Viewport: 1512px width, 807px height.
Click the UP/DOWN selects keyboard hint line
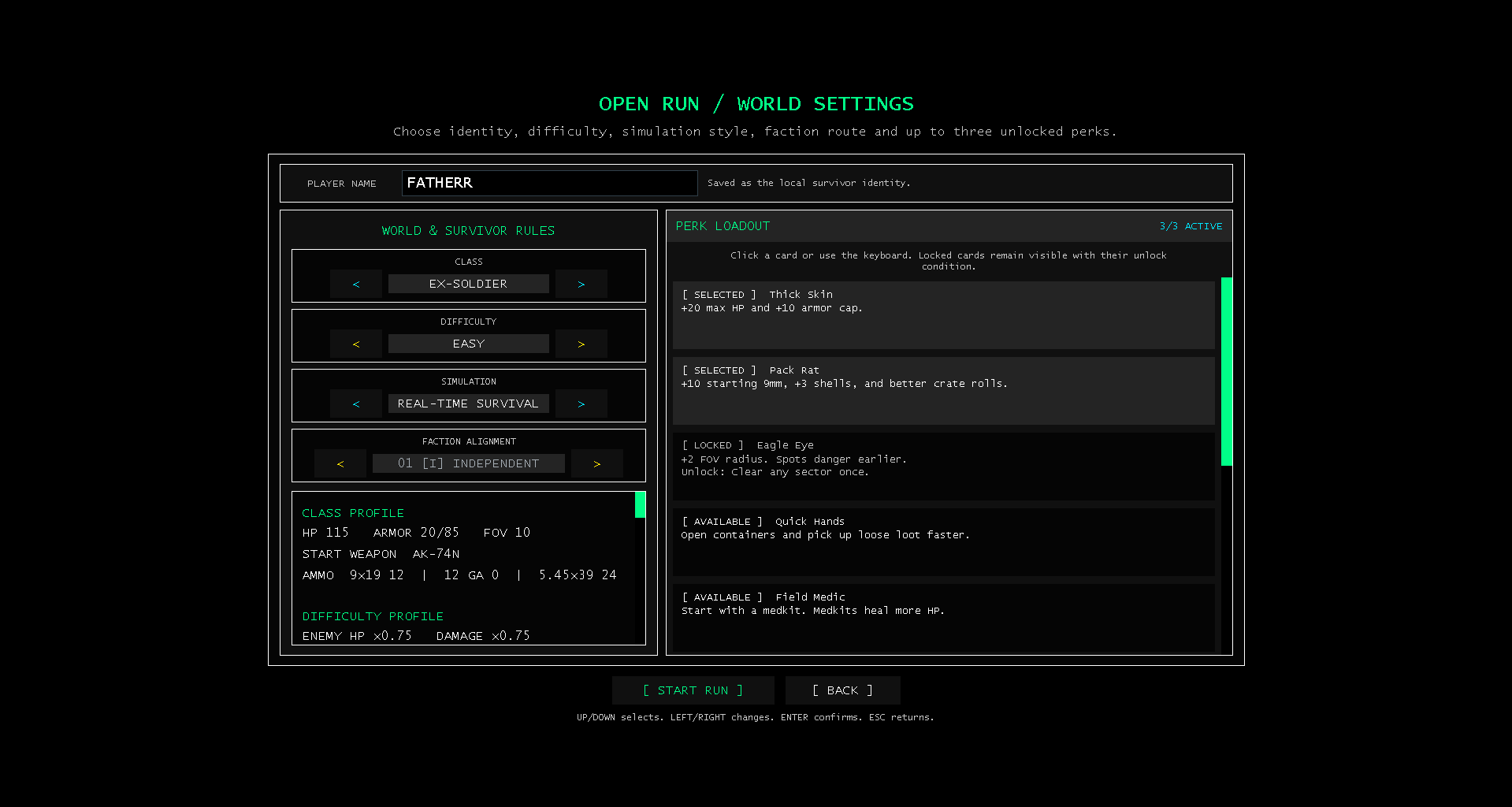pos(756,717)
